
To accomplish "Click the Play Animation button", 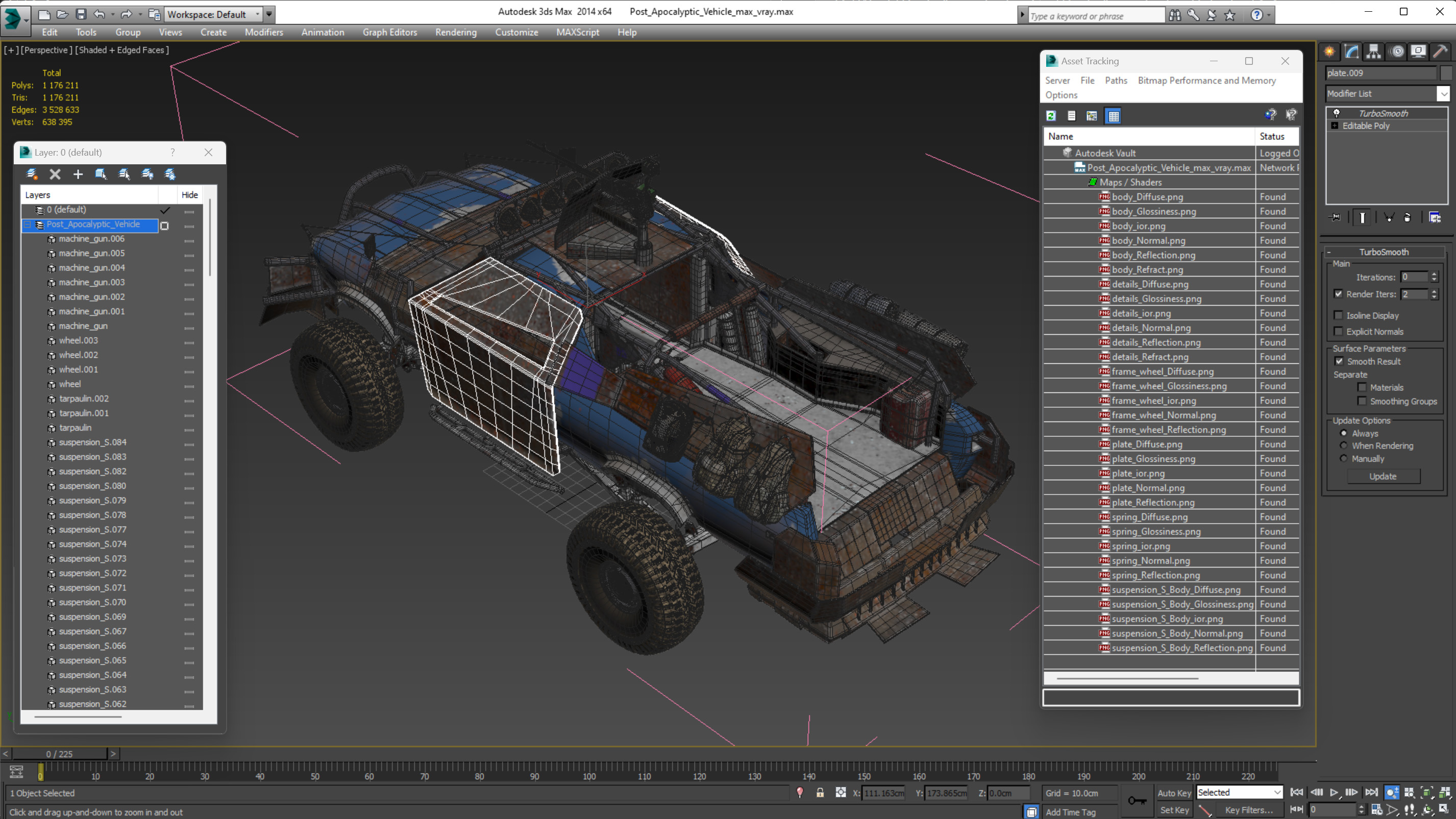I will [x=1334, y=792].
